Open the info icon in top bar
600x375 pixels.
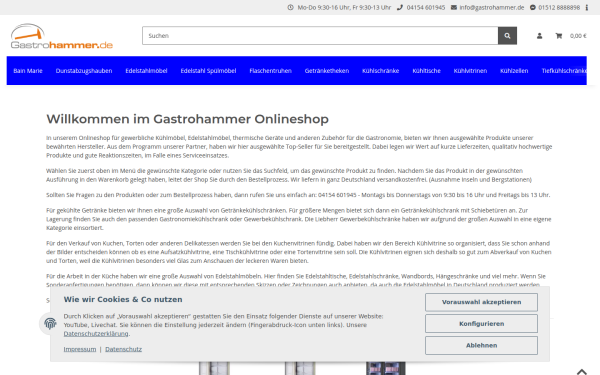click(x=587, y=7)
